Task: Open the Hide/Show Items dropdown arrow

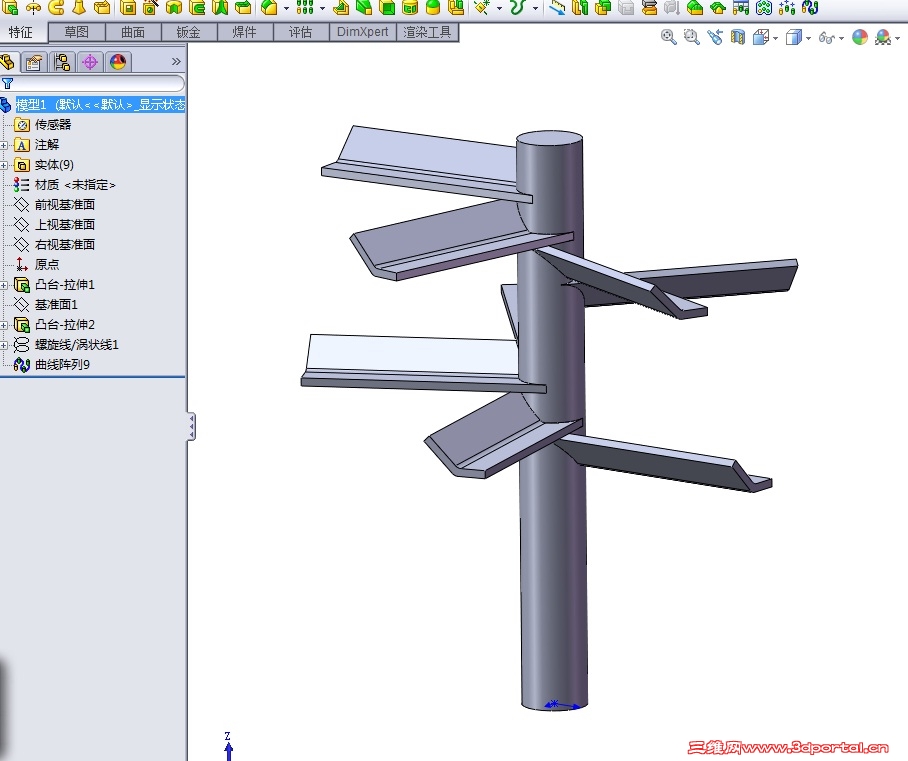Action: pos(841,38)
